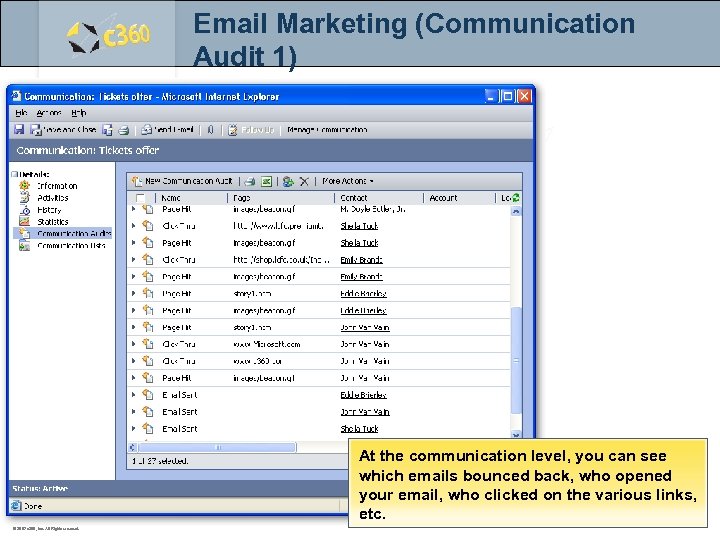Open the Help menu

click(x=79, y=112)
